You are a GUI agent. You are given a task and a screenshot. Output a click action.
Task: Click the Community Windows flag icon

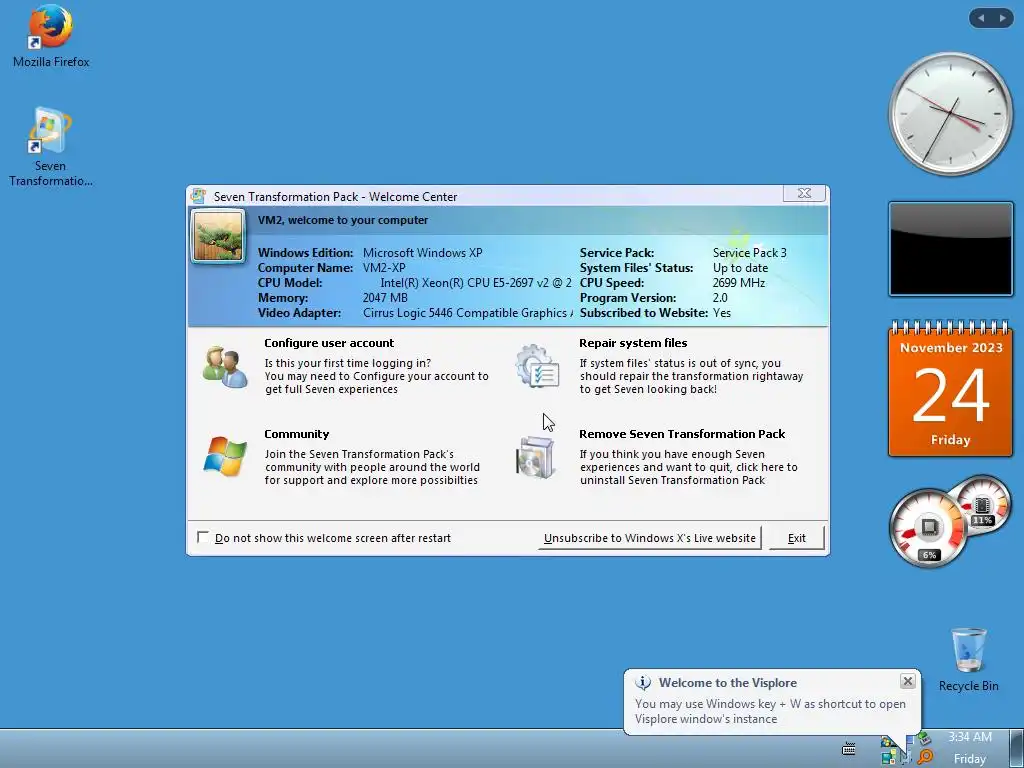point(225,456)
